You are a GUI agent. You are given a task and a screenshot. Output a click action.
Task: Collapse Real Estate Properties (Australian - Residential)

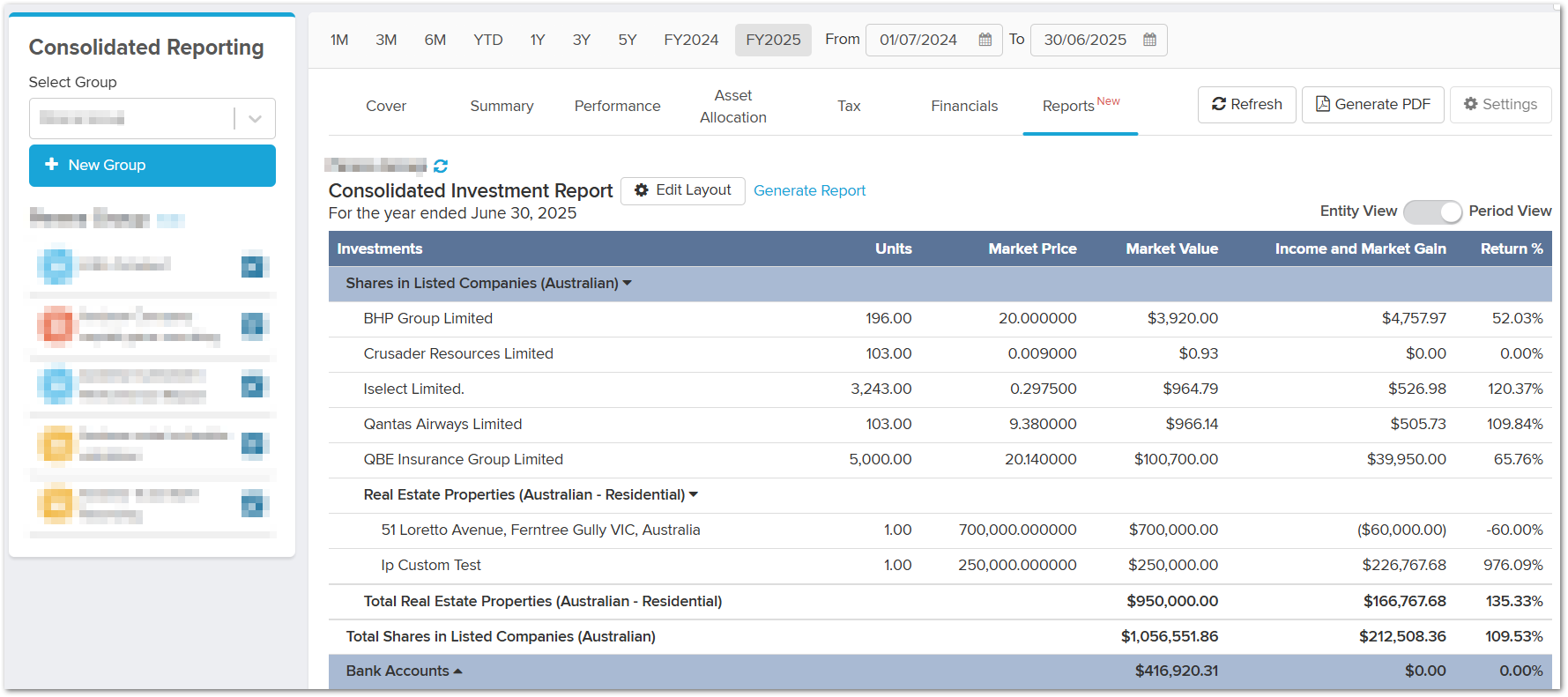coord(694,494)
